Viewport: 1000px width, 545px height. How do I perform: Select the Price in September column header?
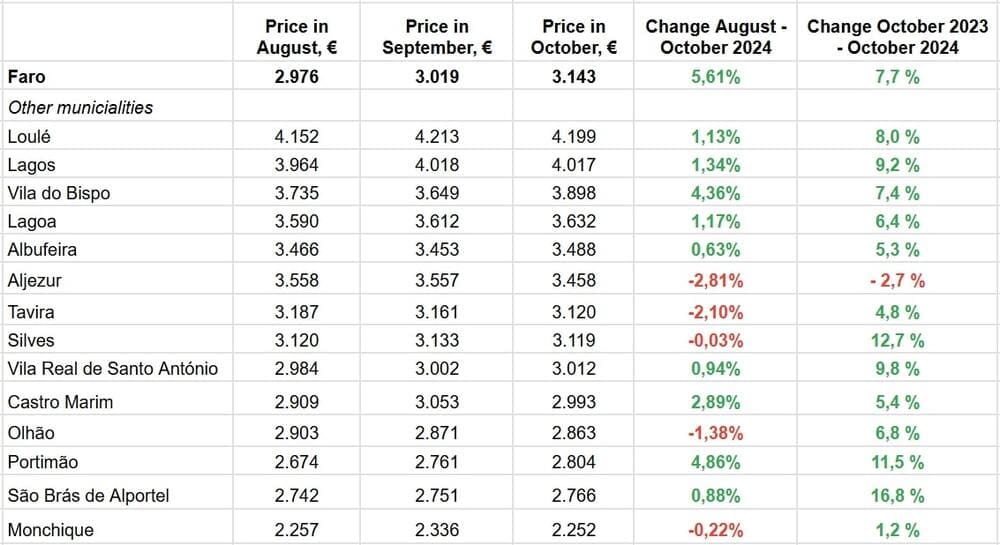coord(437,36)
